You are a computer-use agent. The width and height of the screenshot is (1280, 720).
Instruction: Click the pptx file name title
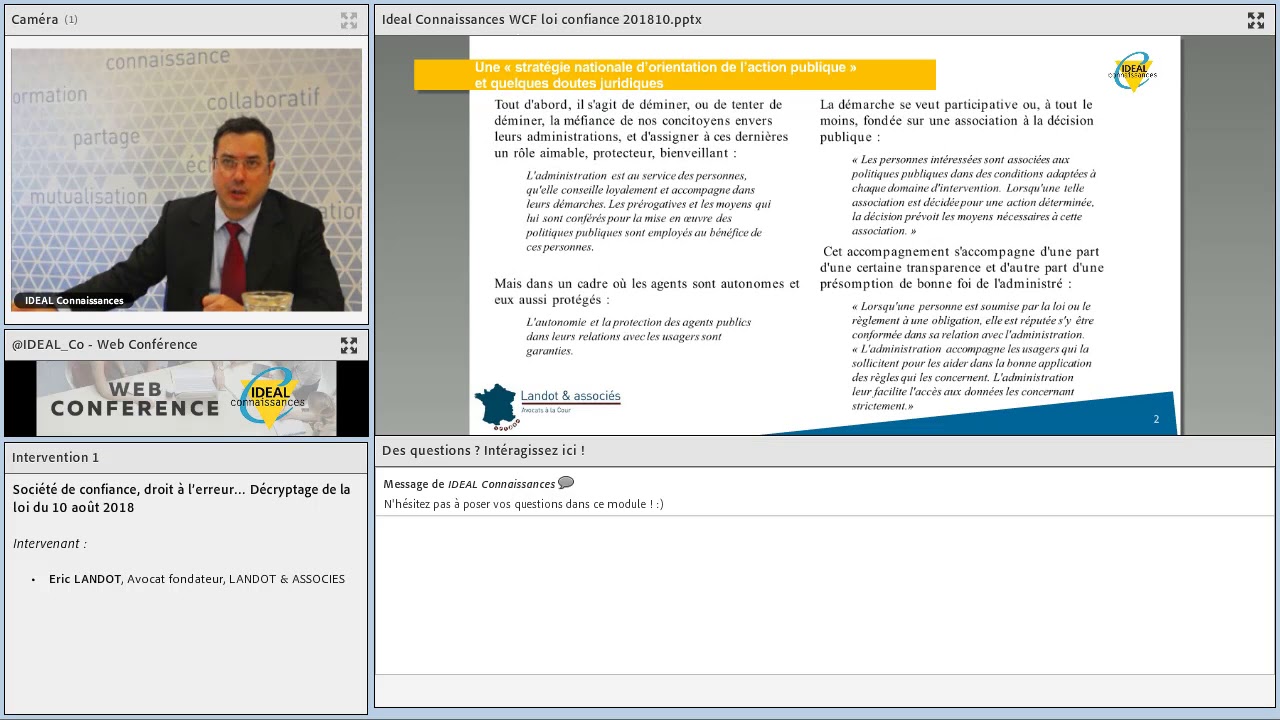tap(541, 19)
